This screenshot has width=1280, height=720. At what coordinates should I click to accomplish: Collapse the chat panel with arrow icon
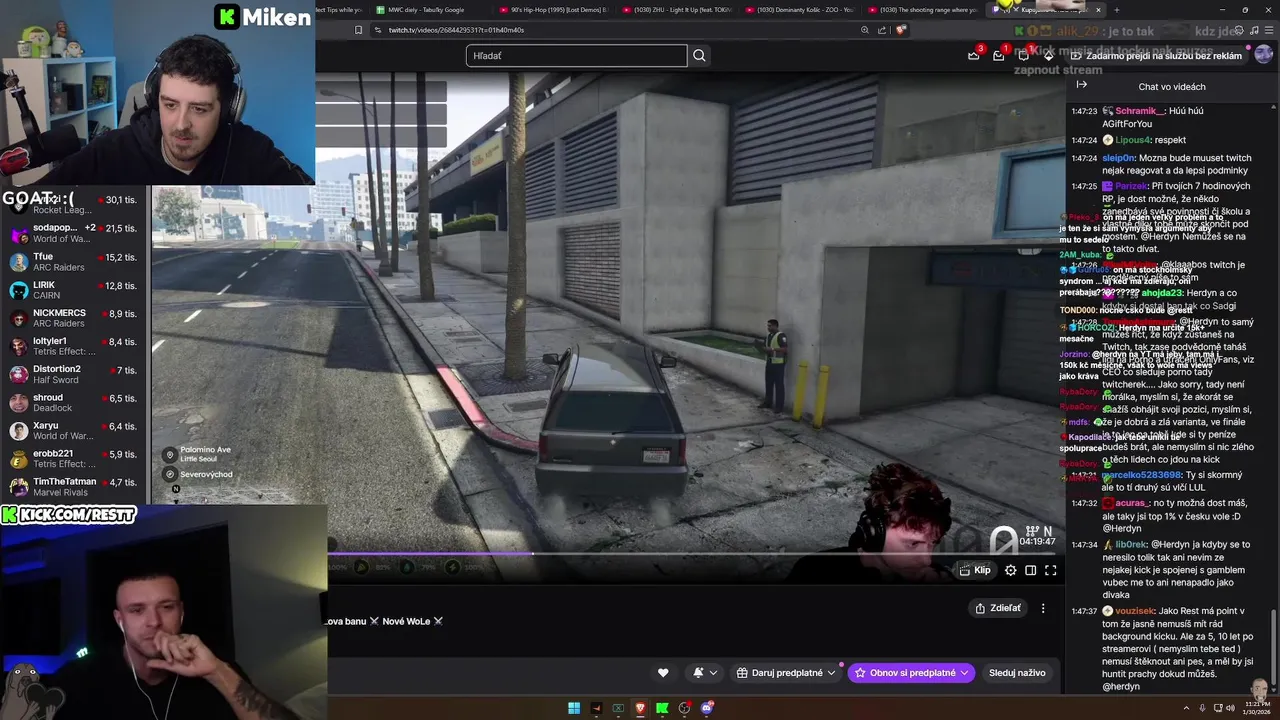pos(1081,86)
